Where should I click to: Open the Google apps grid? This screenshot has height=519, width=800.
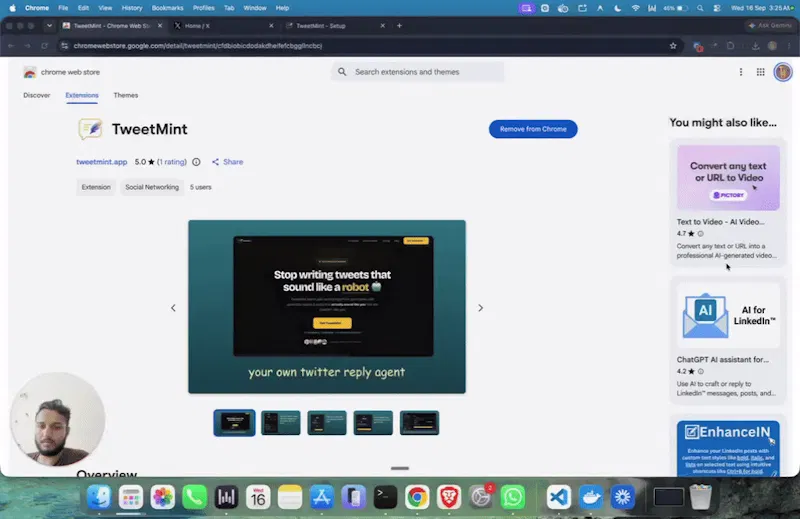(761, 72)
